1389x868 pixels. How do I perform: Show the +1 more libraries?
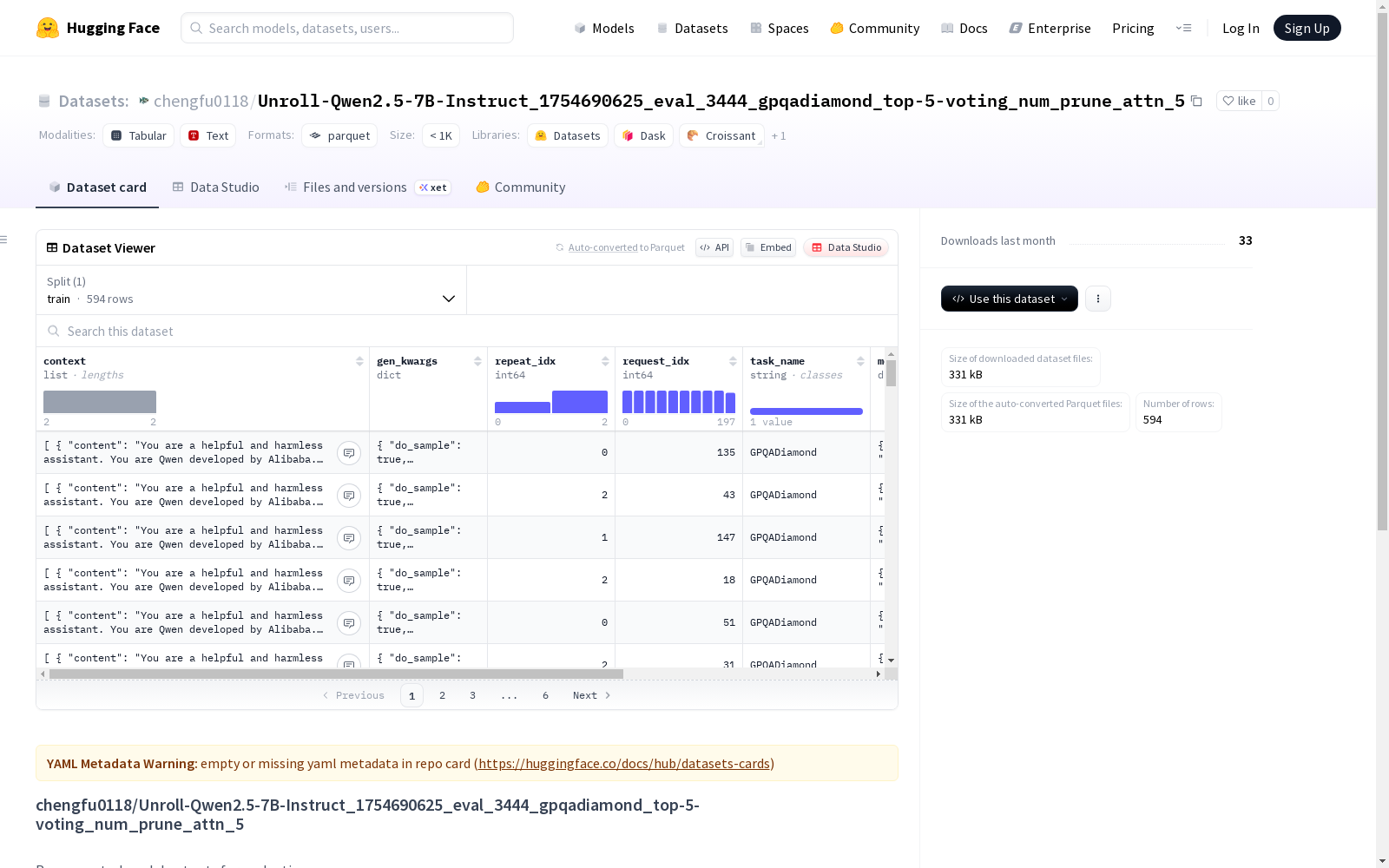[x=779, y=135]
